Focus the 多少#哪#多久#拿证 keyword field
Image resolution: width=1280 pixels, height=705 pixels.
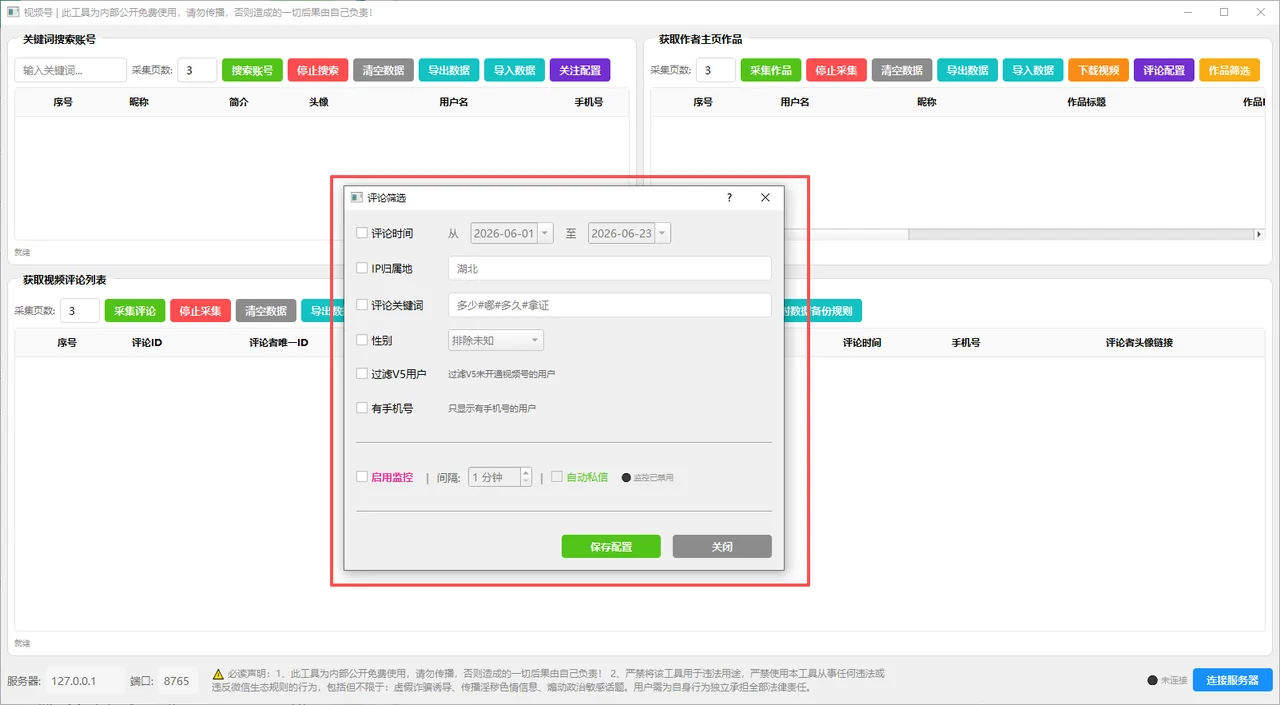610,305
